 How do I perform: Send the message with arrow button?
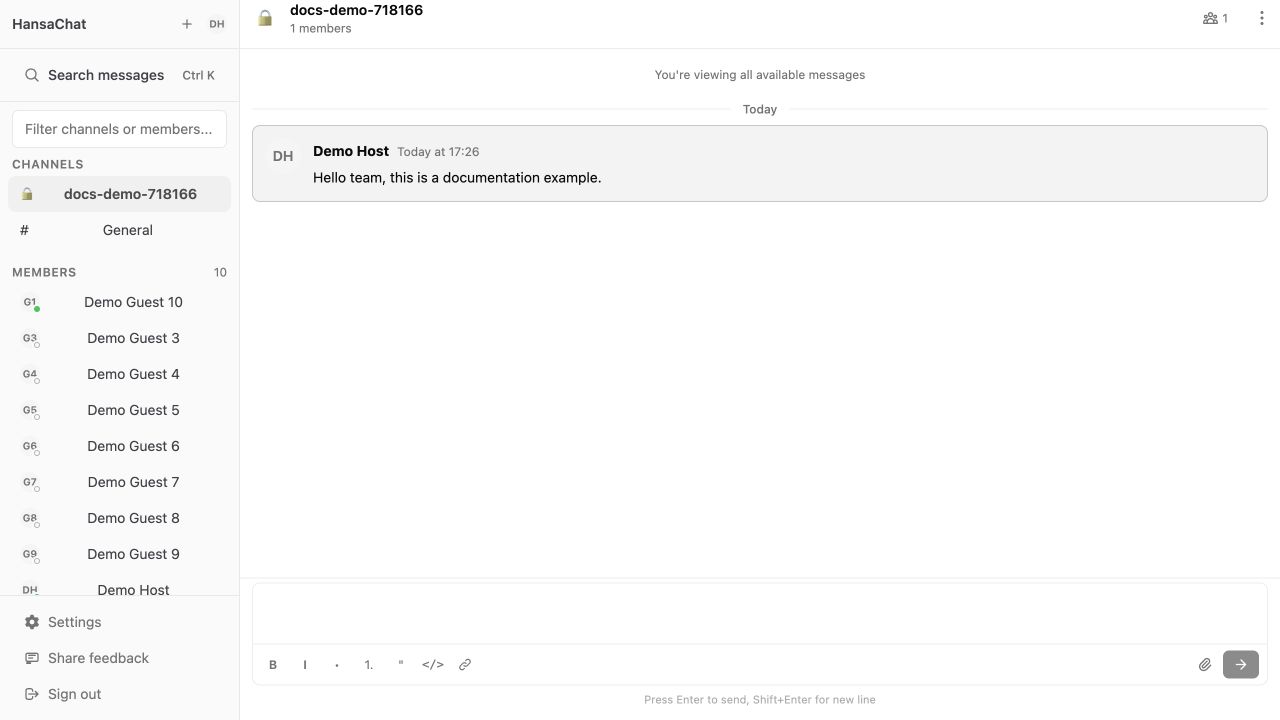click(x=1241, y=665)
